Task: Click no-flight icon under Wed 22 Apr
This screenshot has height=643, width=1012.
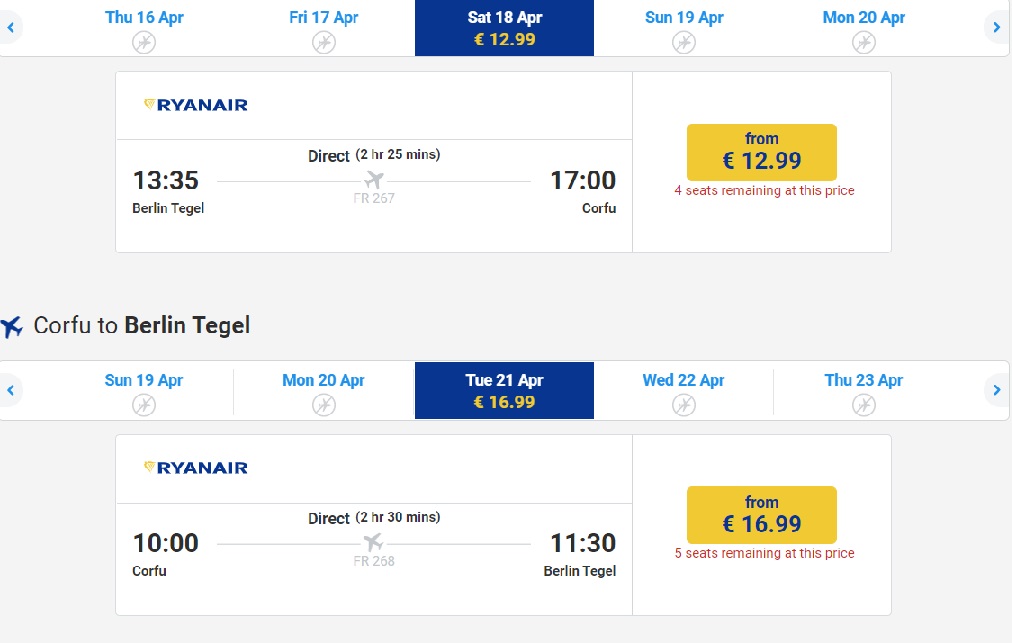Action: coord(683,405)
